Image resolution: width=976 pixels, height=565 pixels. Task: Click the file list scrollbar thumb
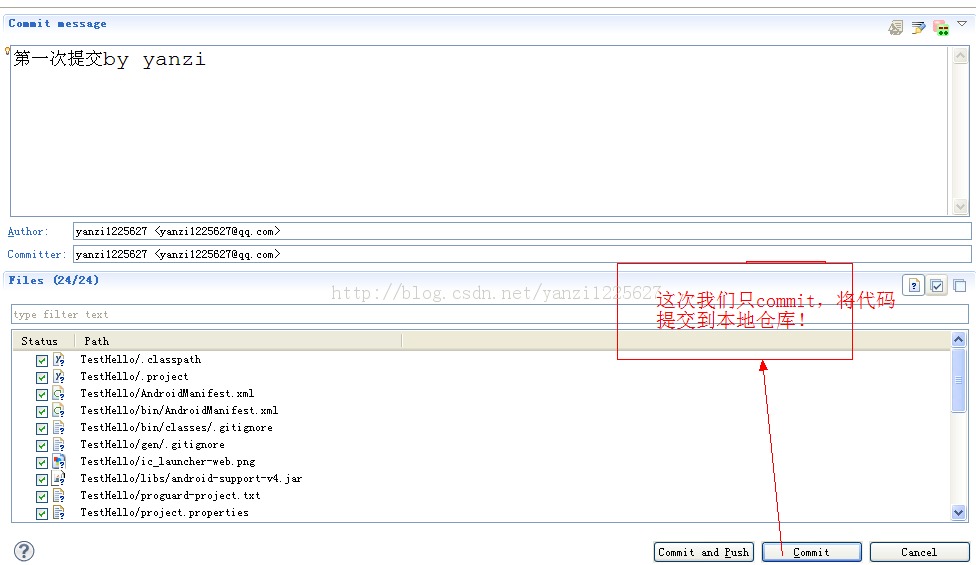tap(959, 380)
